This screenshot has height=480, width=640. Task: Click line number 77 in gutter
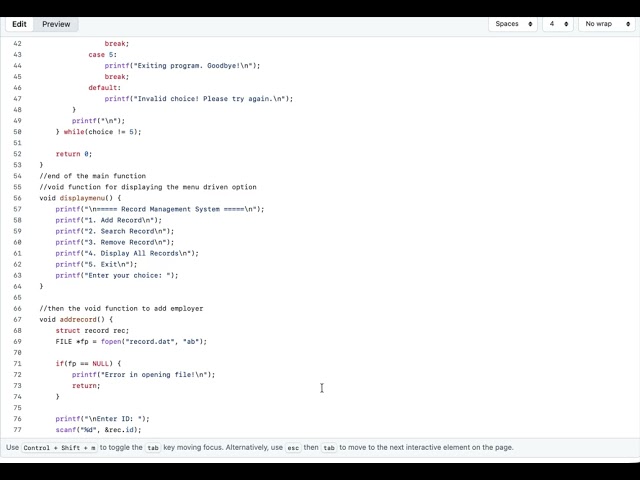coord(17,430)
